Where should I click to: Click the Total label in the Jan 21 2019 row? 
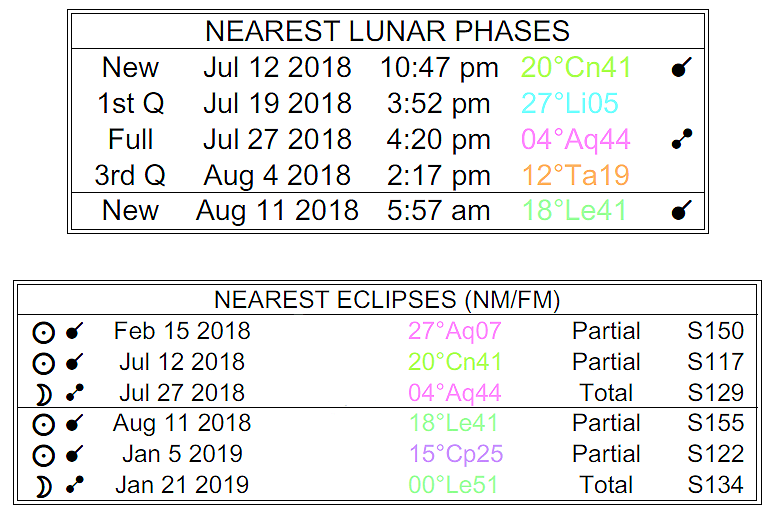tap(606, 486)
